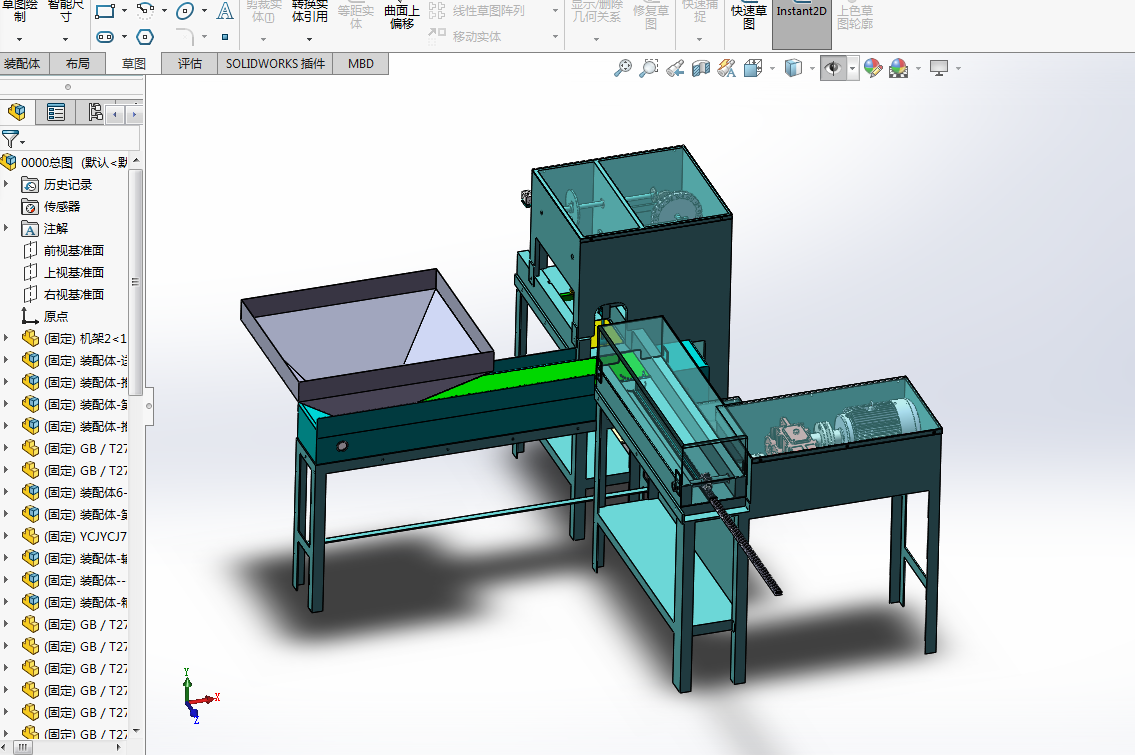Switch to the 评估 tab
The width and height of the screenshot is (1135, 755).
[x=190, y=64]
